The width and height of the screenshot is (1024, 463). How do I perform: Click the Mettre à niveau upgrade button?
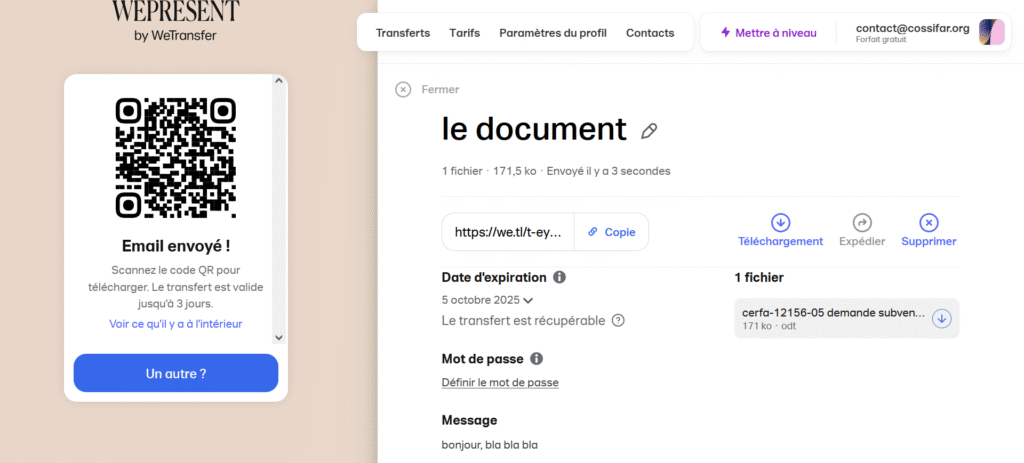point(768,33)
